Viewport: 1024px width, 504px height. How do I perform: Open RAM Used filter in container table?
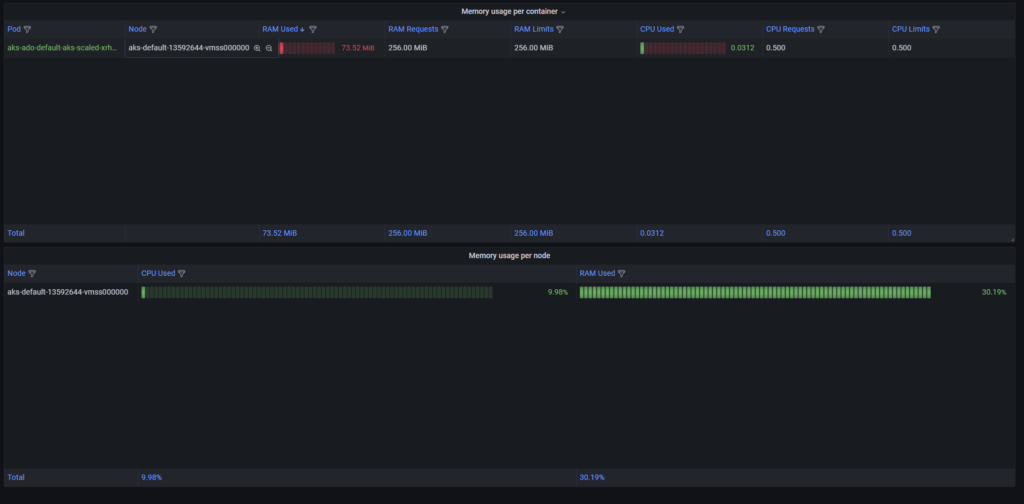(313, 29)
